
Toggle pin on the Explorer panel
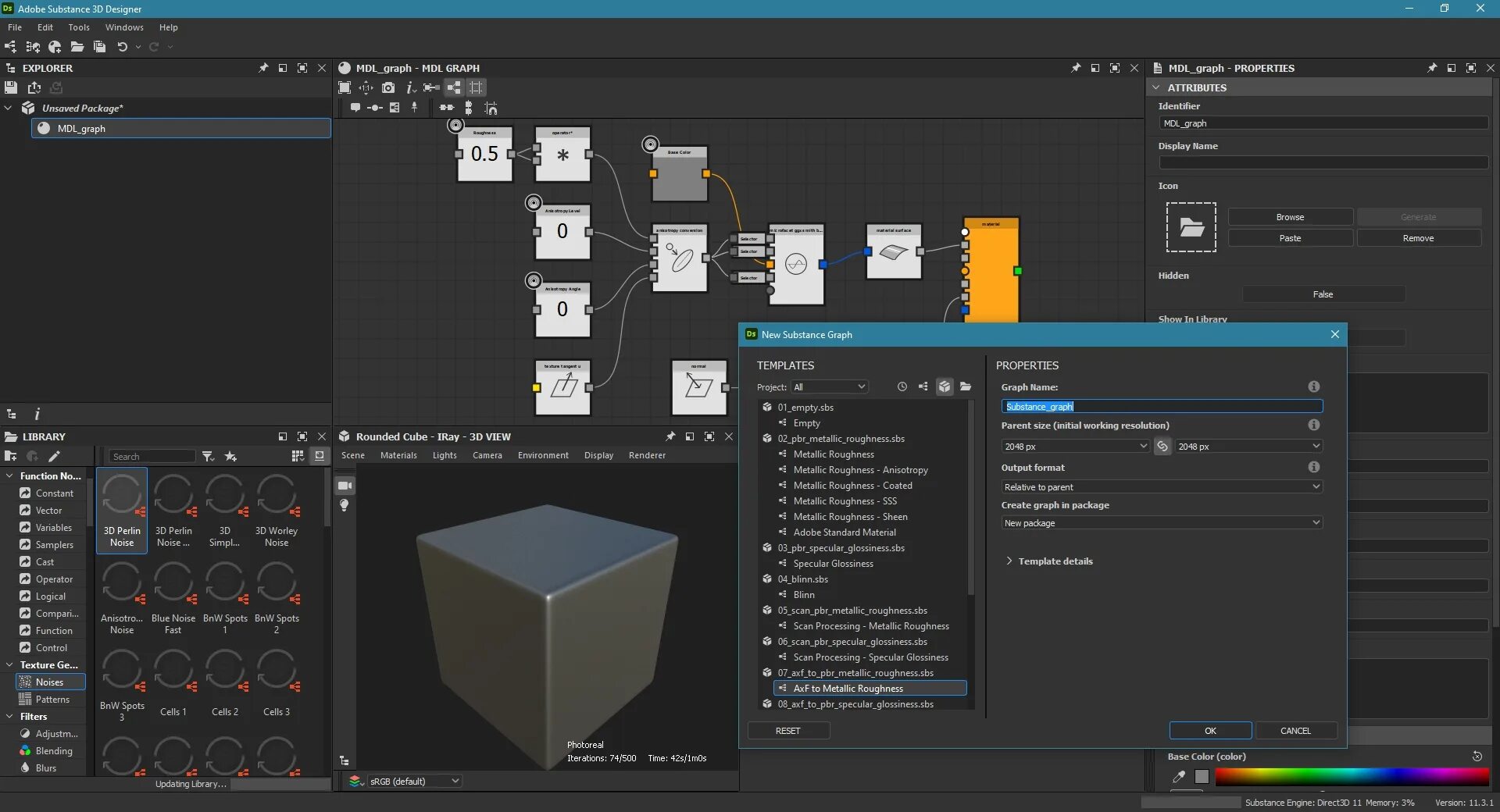[x=263, y=68]
